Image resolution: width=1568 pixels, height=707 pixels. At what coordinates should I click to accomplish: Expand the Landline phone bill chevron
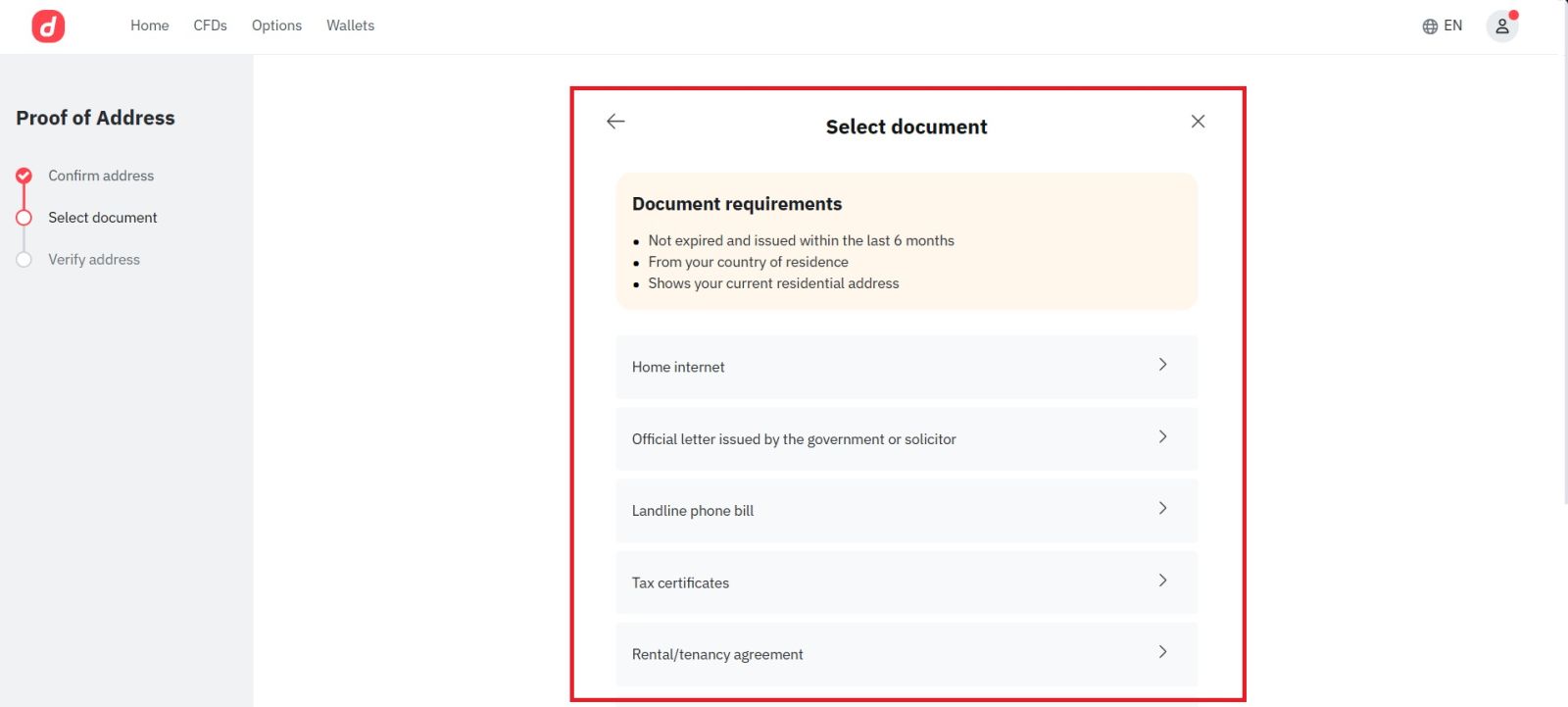pos(1162,509)
